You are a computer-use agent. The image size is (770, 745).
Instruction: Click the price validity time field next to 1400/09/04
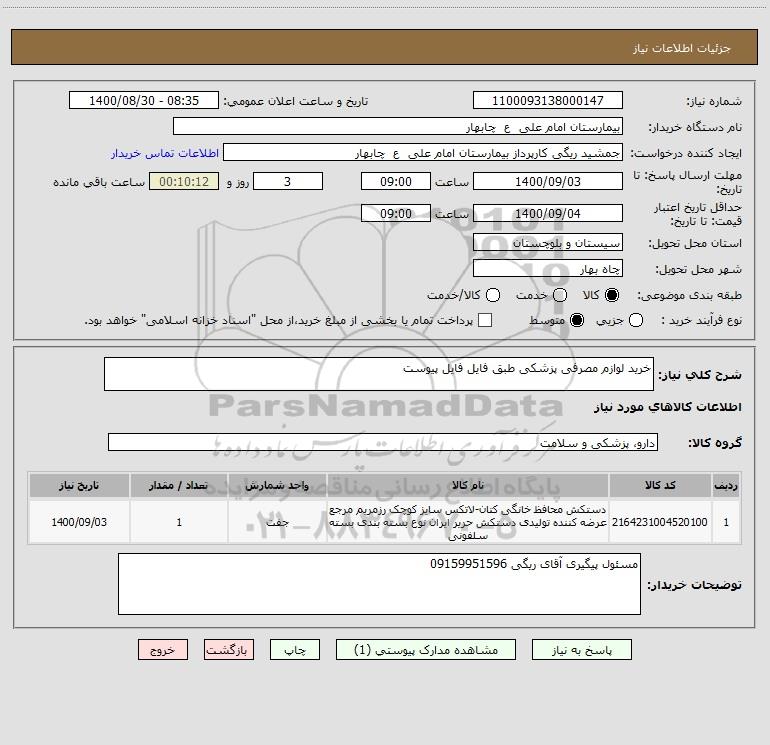[396, 213]
